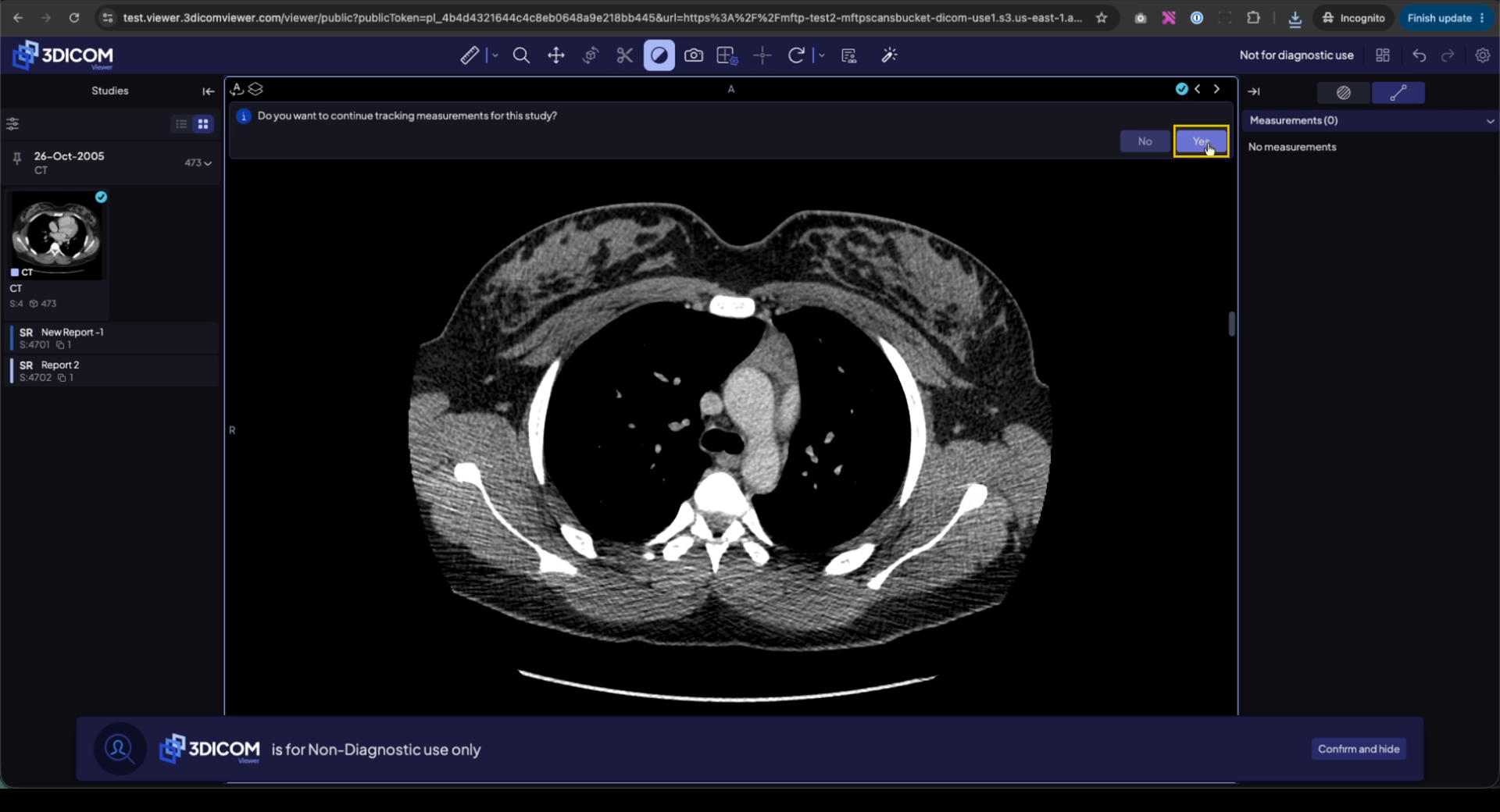Select the pan move tool
Screen dimensions: 1500x812
pyautogui.click(x=555, y=55)
